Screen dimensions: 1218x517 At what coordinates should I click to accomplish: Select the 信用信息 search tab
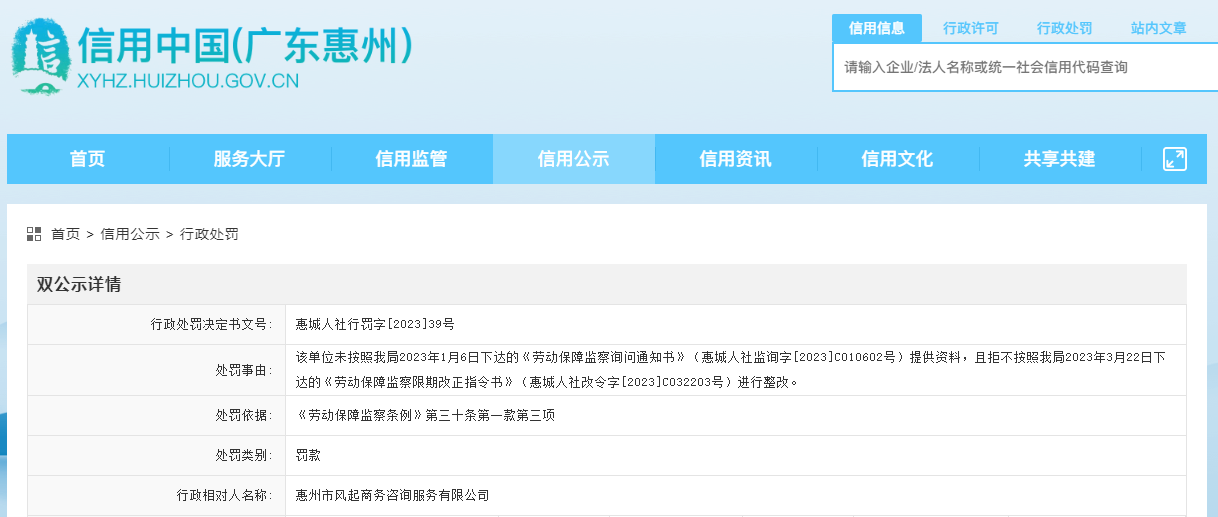(876, 28)
